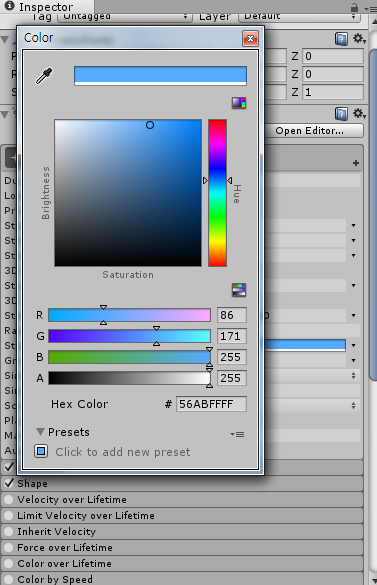Click the R value field showing 86

[x=231, y=315]
